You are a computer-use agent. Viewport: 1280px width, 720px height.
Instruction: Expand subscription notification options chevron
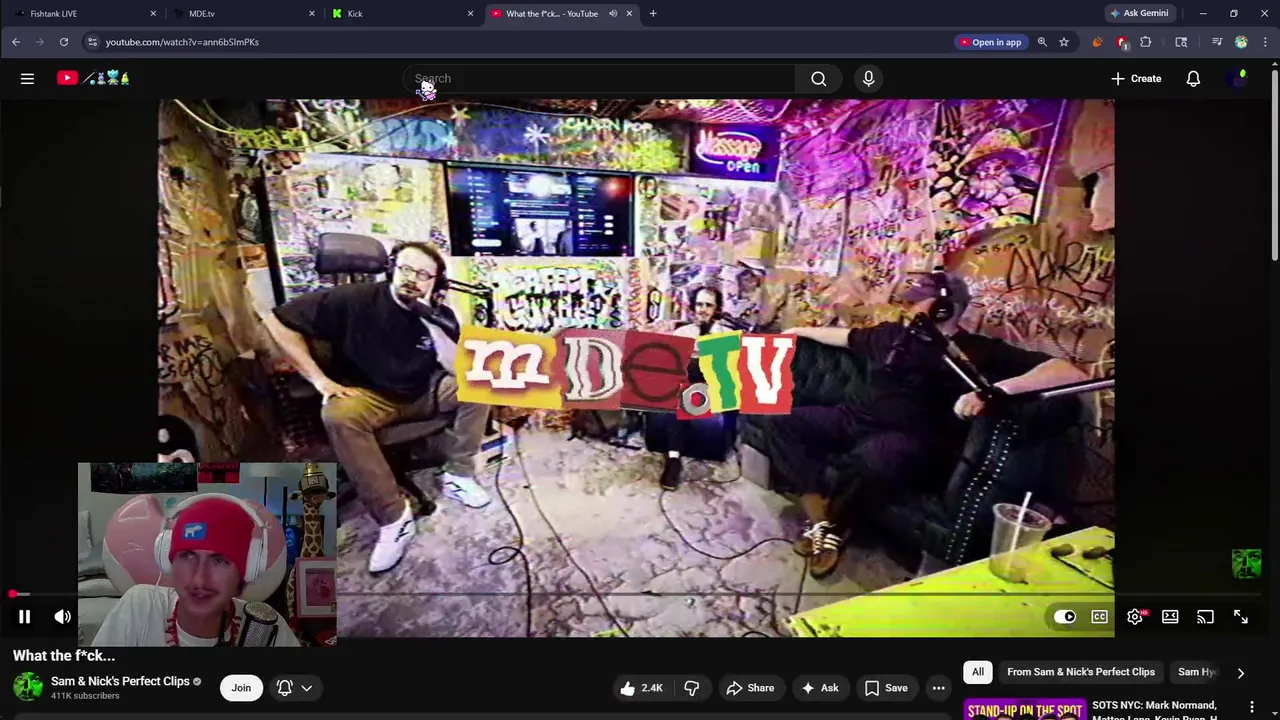[x=307, y=688]
